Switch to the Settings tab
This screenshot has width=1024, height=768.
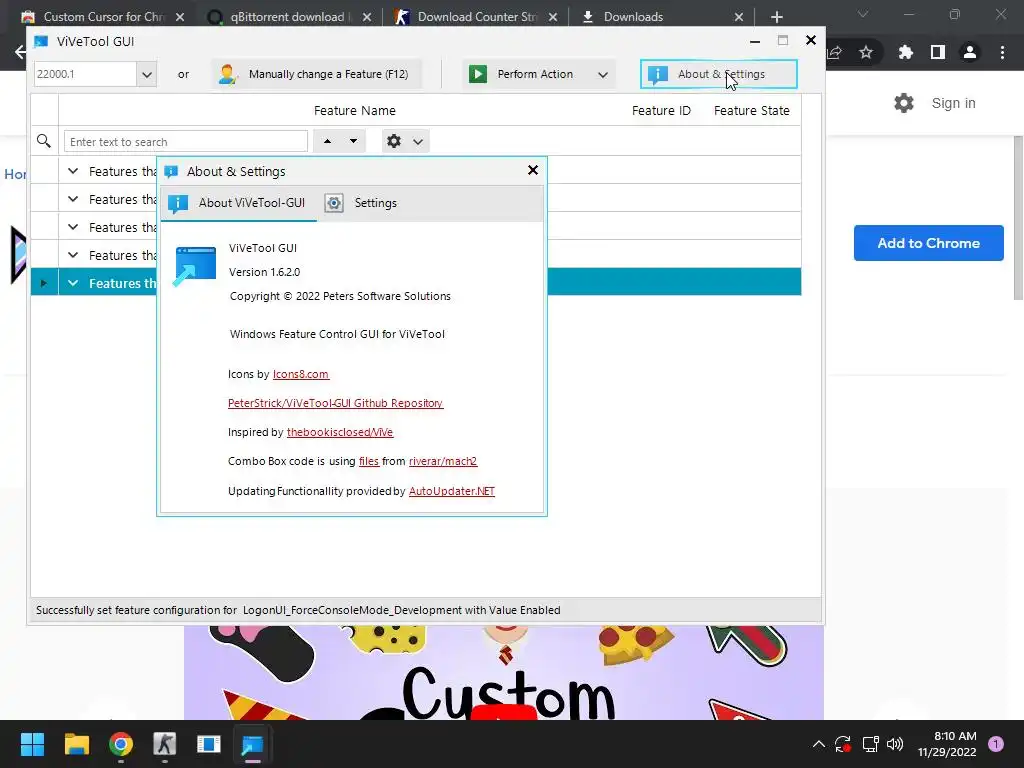361,203
